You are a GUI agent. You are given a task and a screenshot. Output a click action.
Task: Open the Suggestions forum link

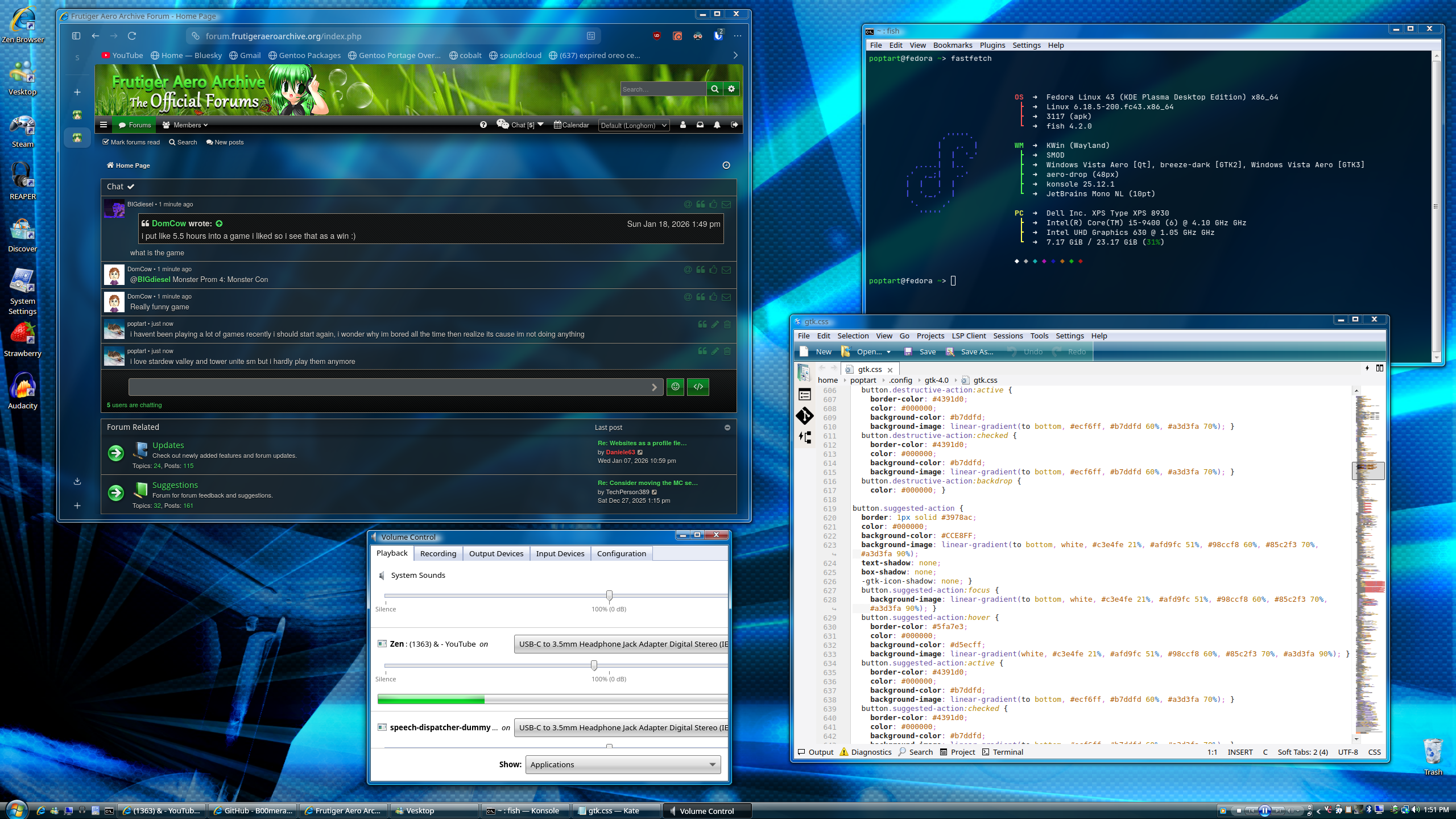pyautogui.click(x=175, y=485)
